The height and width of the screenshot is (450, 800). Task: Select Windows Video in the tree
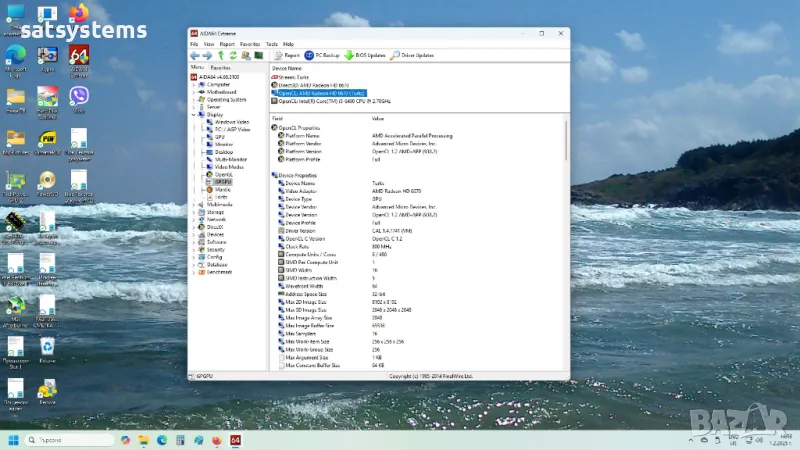232,122
